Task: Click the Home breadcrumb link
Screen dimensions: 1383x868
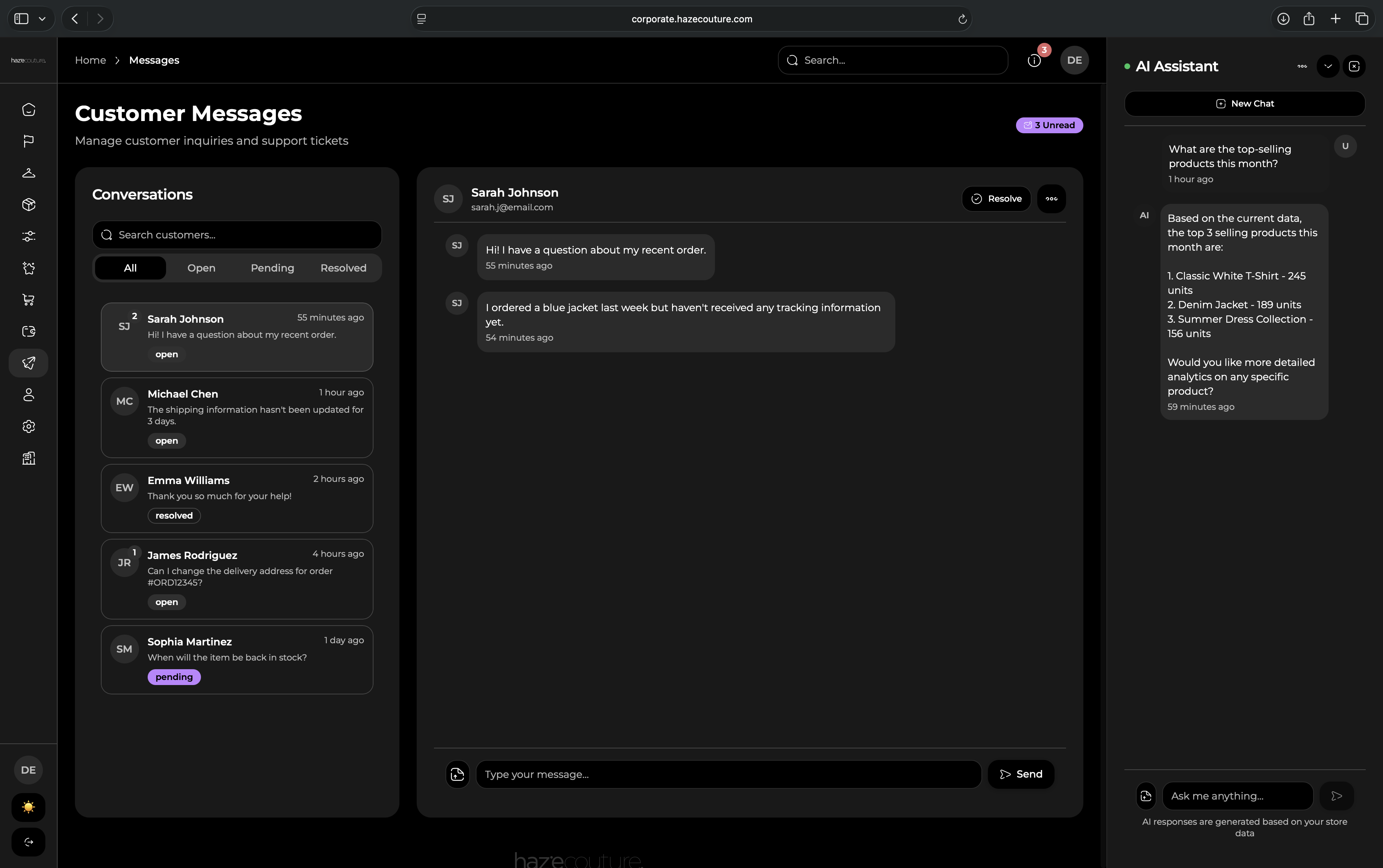Action: tap(90, 60)
